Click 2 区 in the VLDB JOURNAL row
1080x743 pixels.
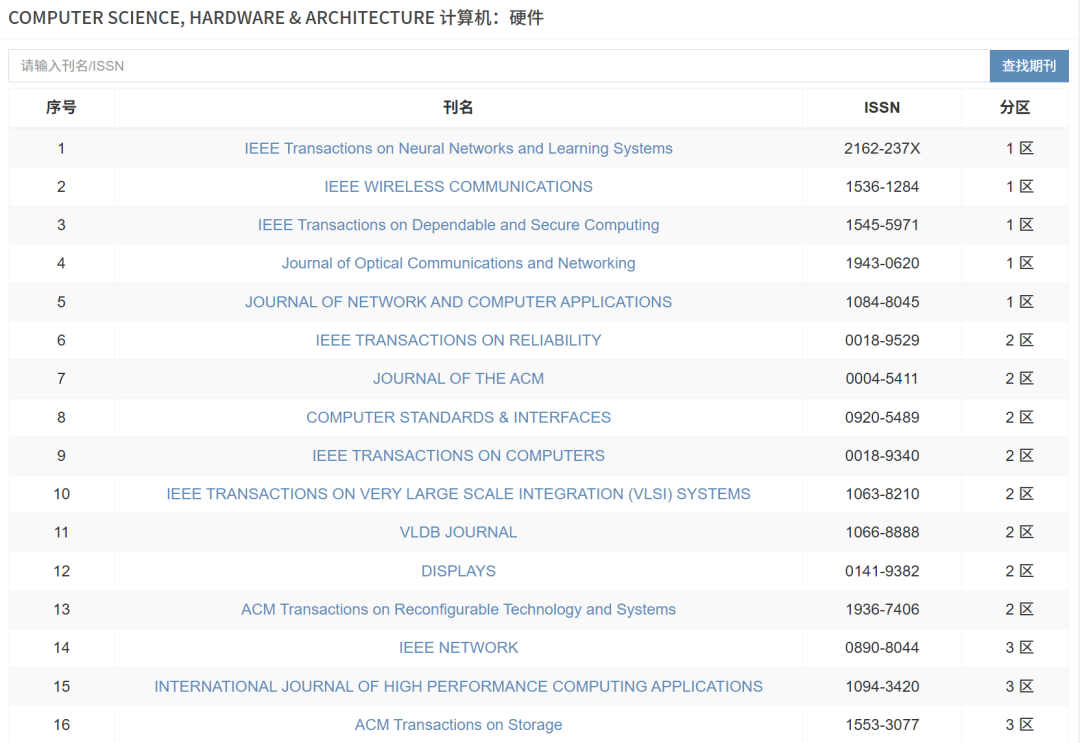pos(1019,532)
